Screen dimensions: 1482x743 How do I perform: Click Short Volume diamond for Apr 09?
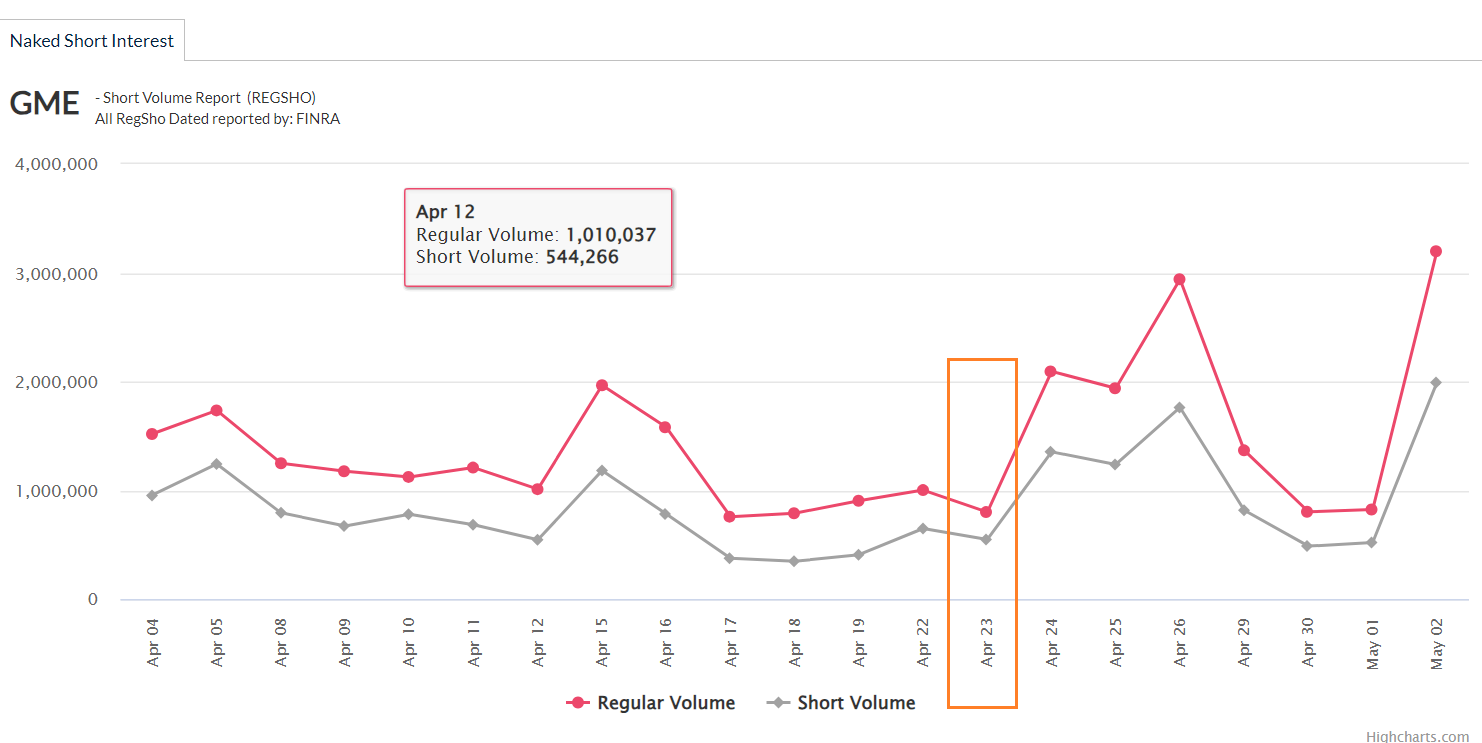[345, 526]
